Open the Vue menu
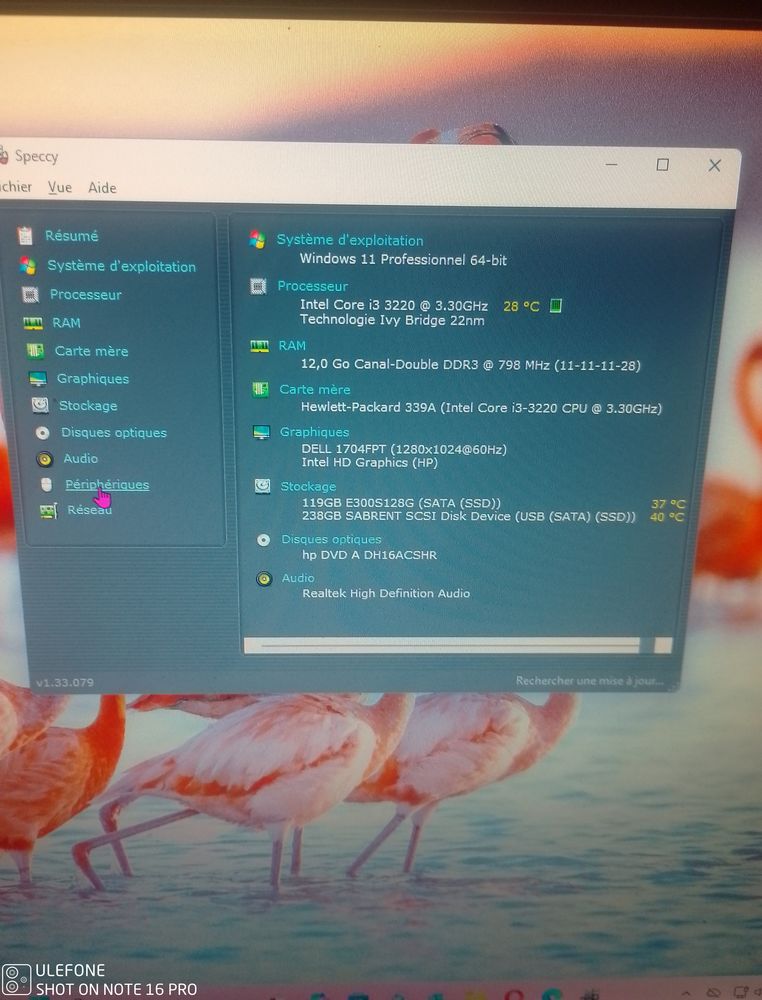This screenshot has width=762, height=1000. point(60,188)
